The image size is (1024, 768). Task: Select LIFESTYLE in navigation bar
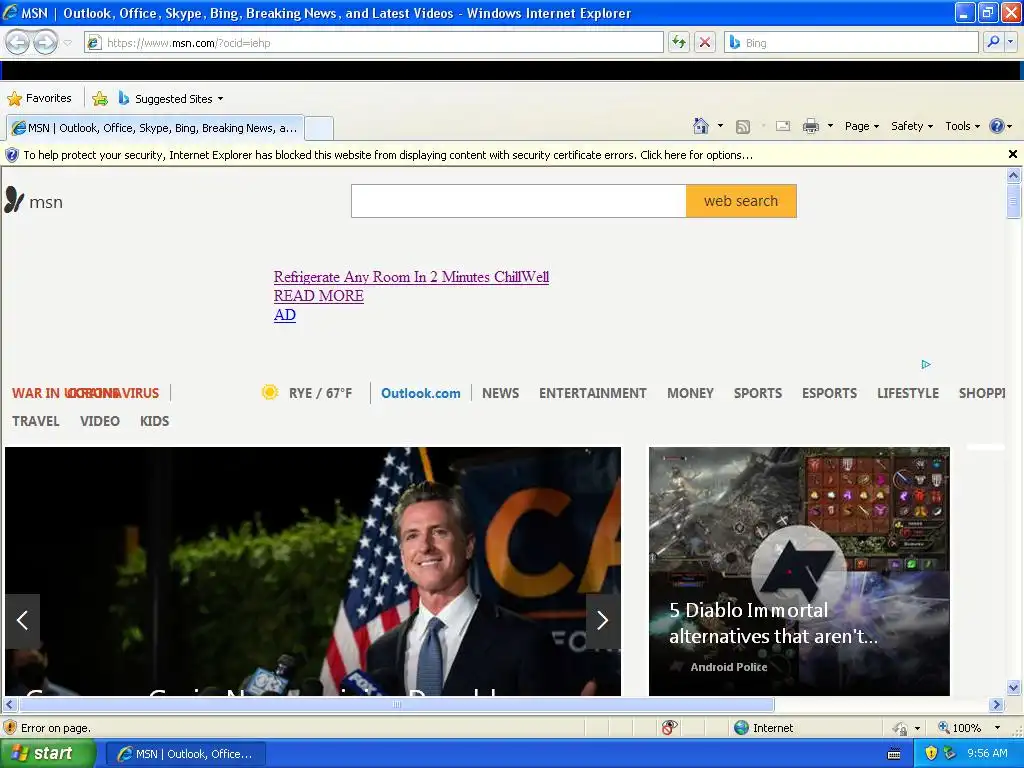908,393
